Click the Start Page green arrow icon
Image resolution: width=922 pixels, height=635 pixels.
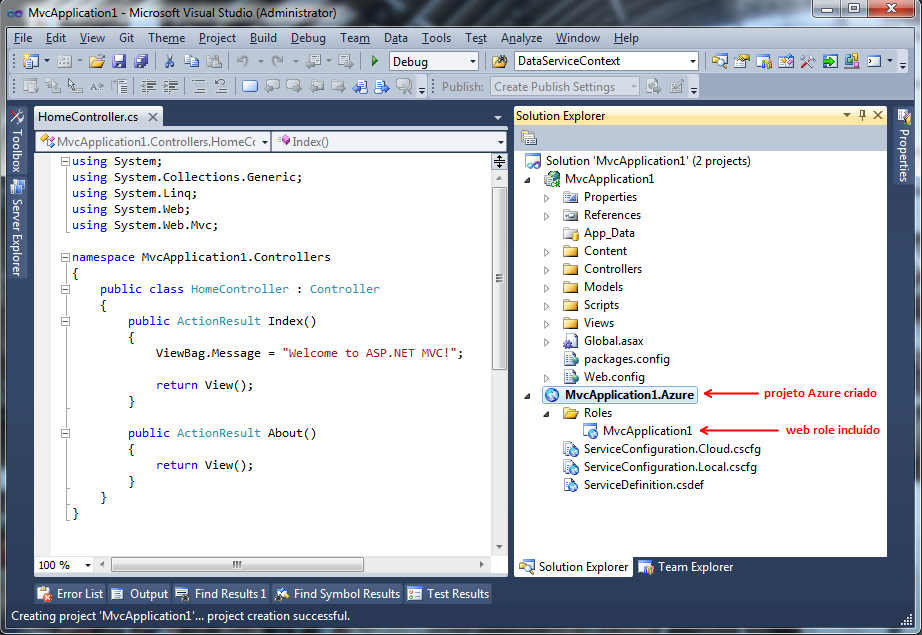tap(830, 61)
